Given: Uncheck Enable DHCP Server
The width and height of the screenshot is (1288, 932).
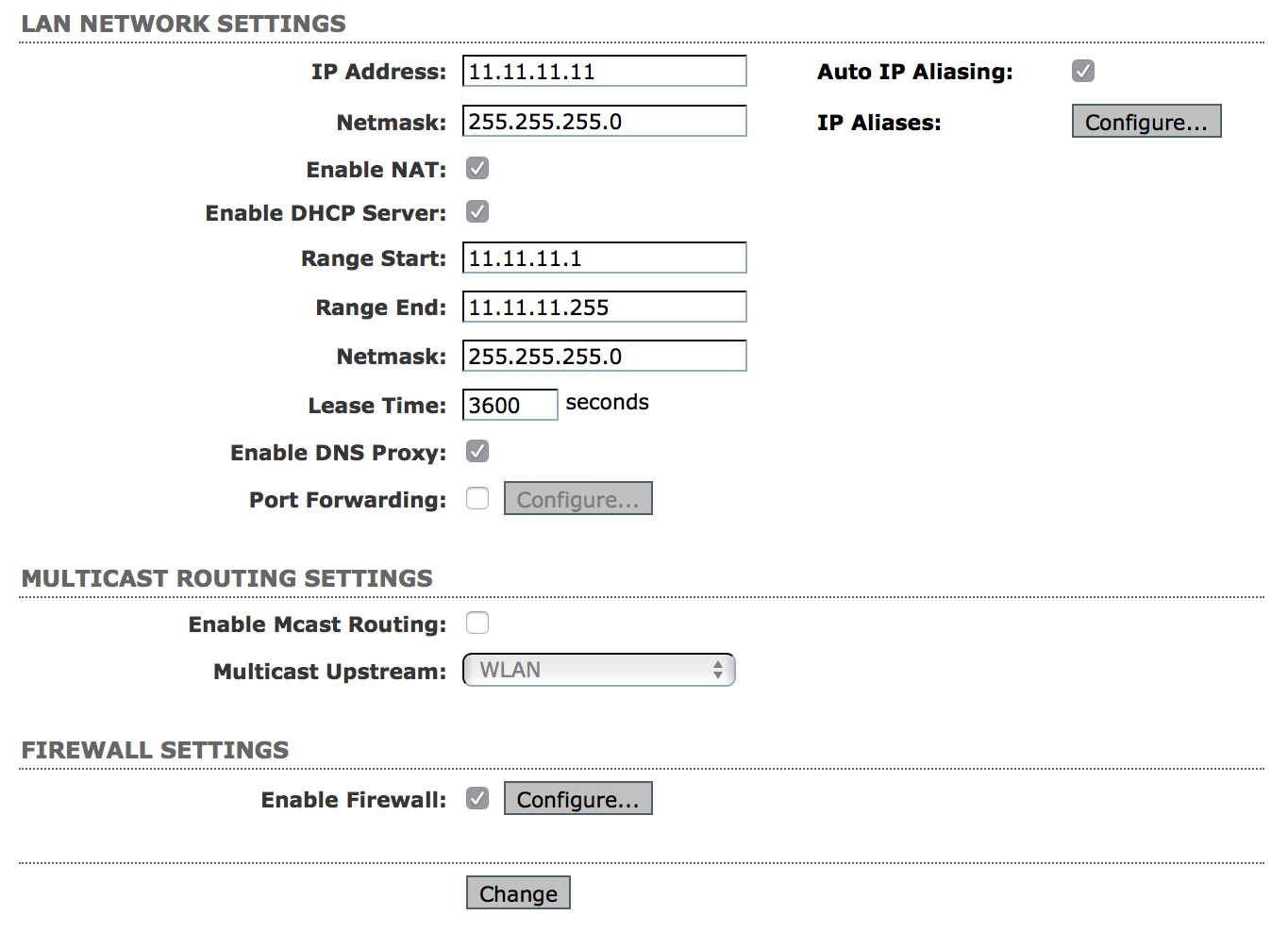Looking at the screenshot, I should (477, 212).
